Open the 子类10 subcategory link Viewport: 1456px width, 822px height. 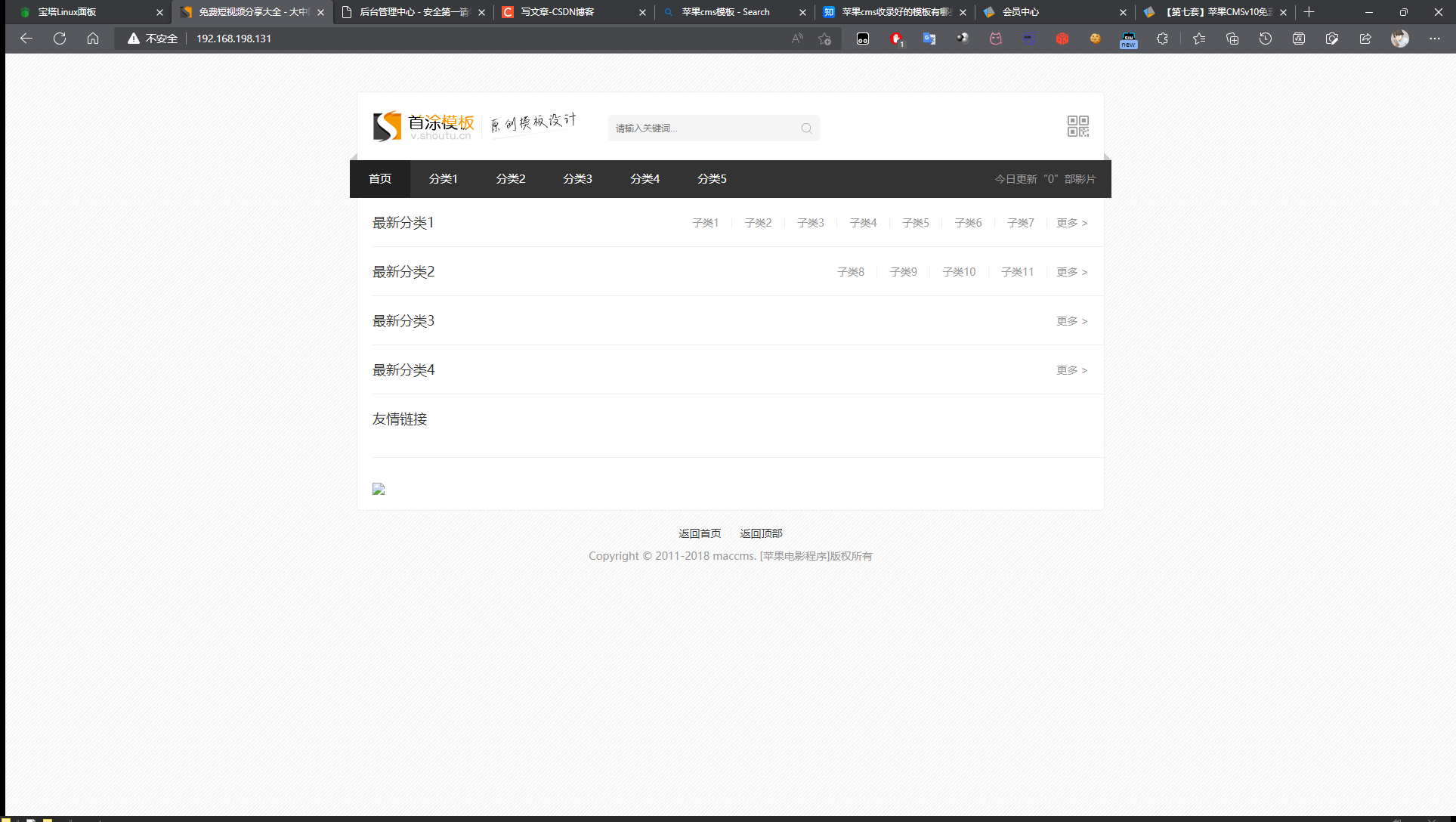(x=959, y=272)
